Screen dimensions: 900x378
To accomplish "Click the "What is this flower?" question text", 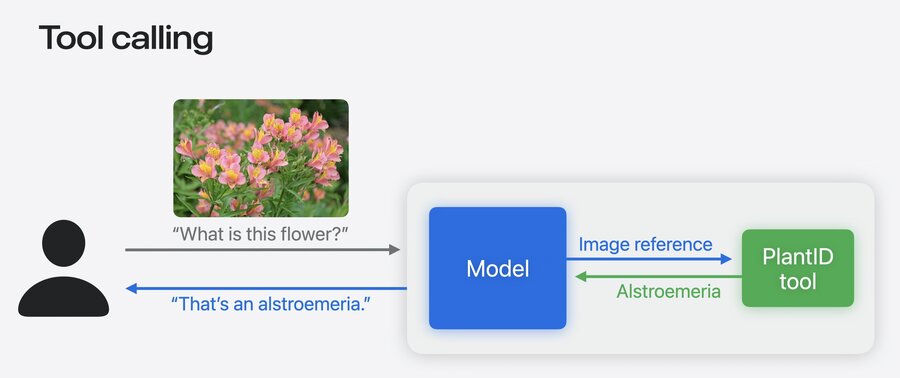I will pyautogui.click(x=261, y=234).
